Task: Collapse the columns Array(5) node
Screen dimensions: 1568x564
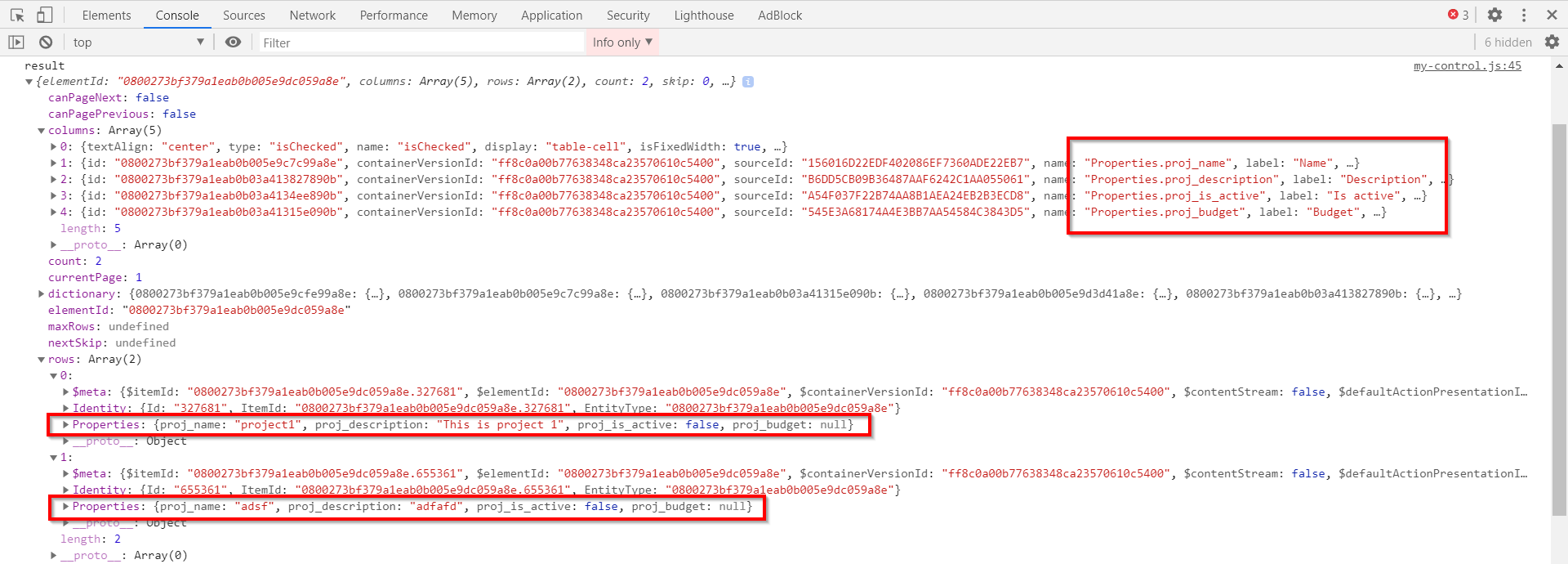Action: point(42,131)
